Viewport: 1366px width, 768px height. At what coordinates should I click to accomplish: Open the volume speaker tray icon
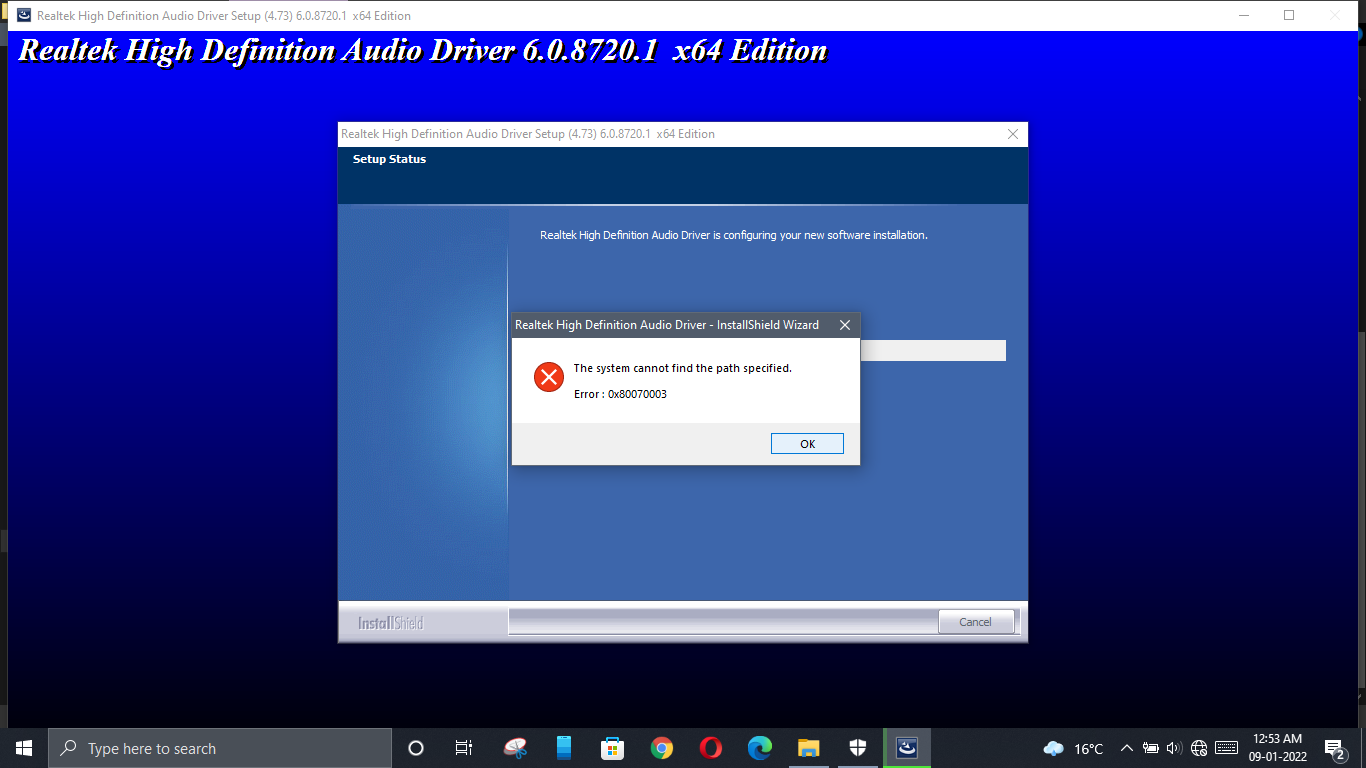pos(1174,748)
